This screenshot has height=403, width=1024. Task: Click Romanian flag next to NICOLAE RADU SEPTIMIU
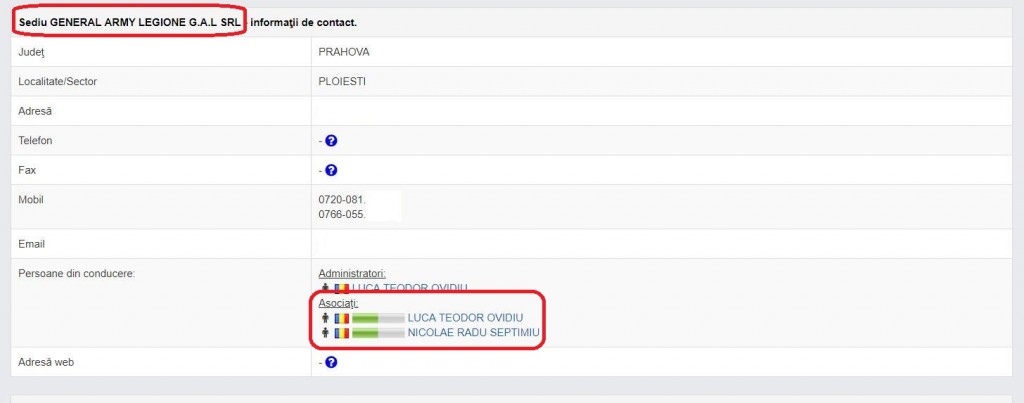tap(341, 333)
